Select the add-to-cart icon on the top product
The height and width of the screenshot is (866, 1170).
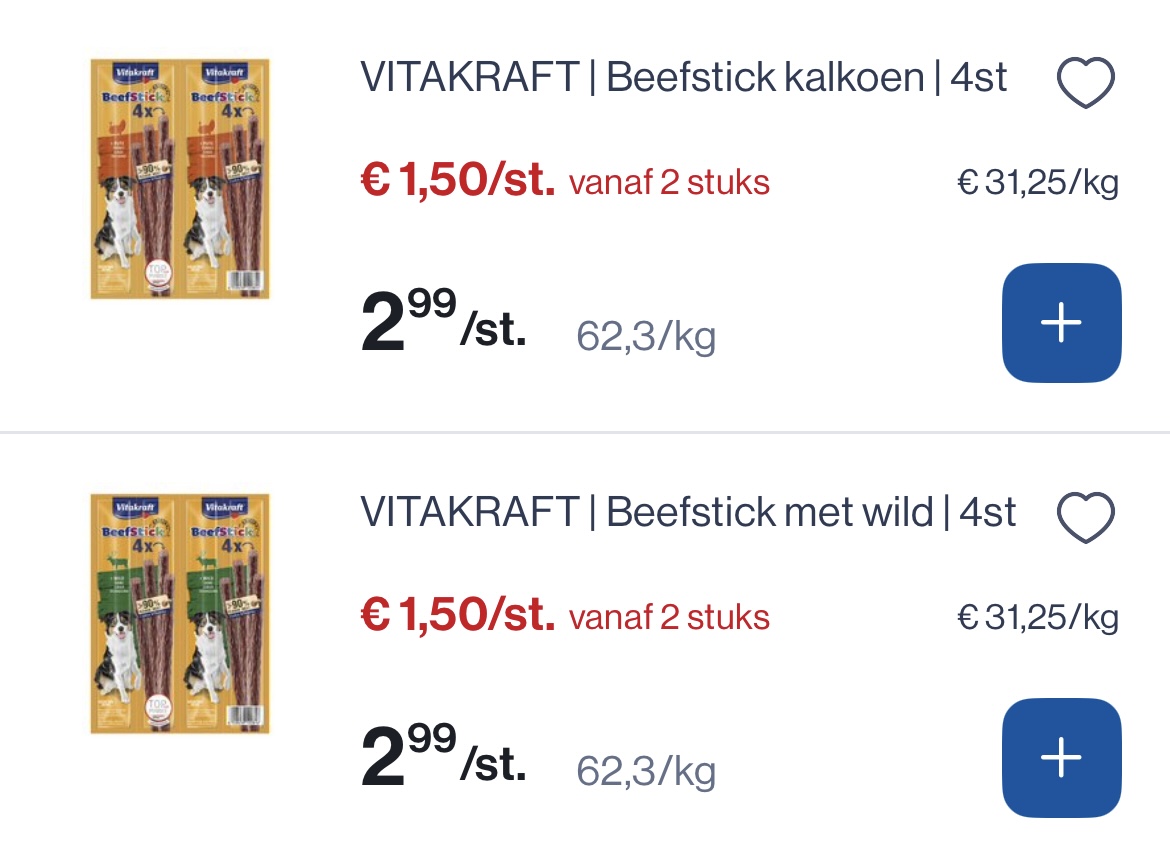1061,322
